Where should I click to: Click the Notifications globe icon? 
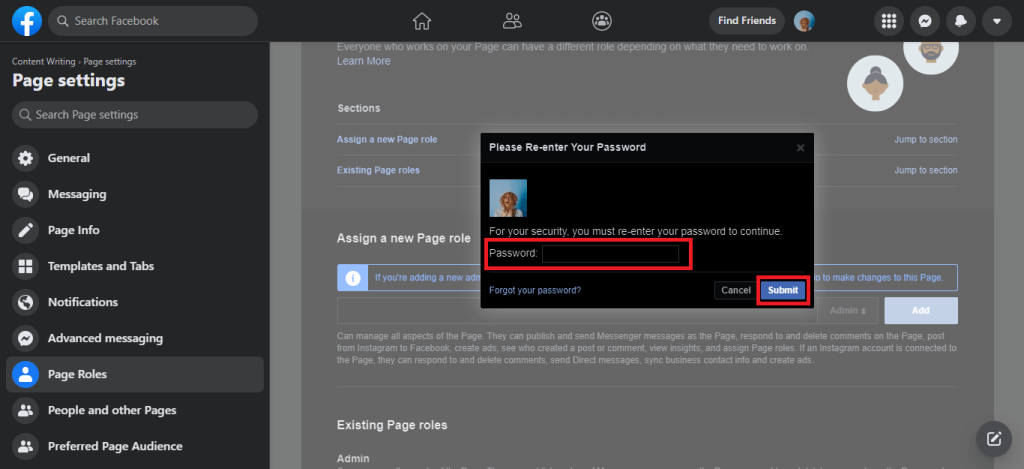pos(25,302)
